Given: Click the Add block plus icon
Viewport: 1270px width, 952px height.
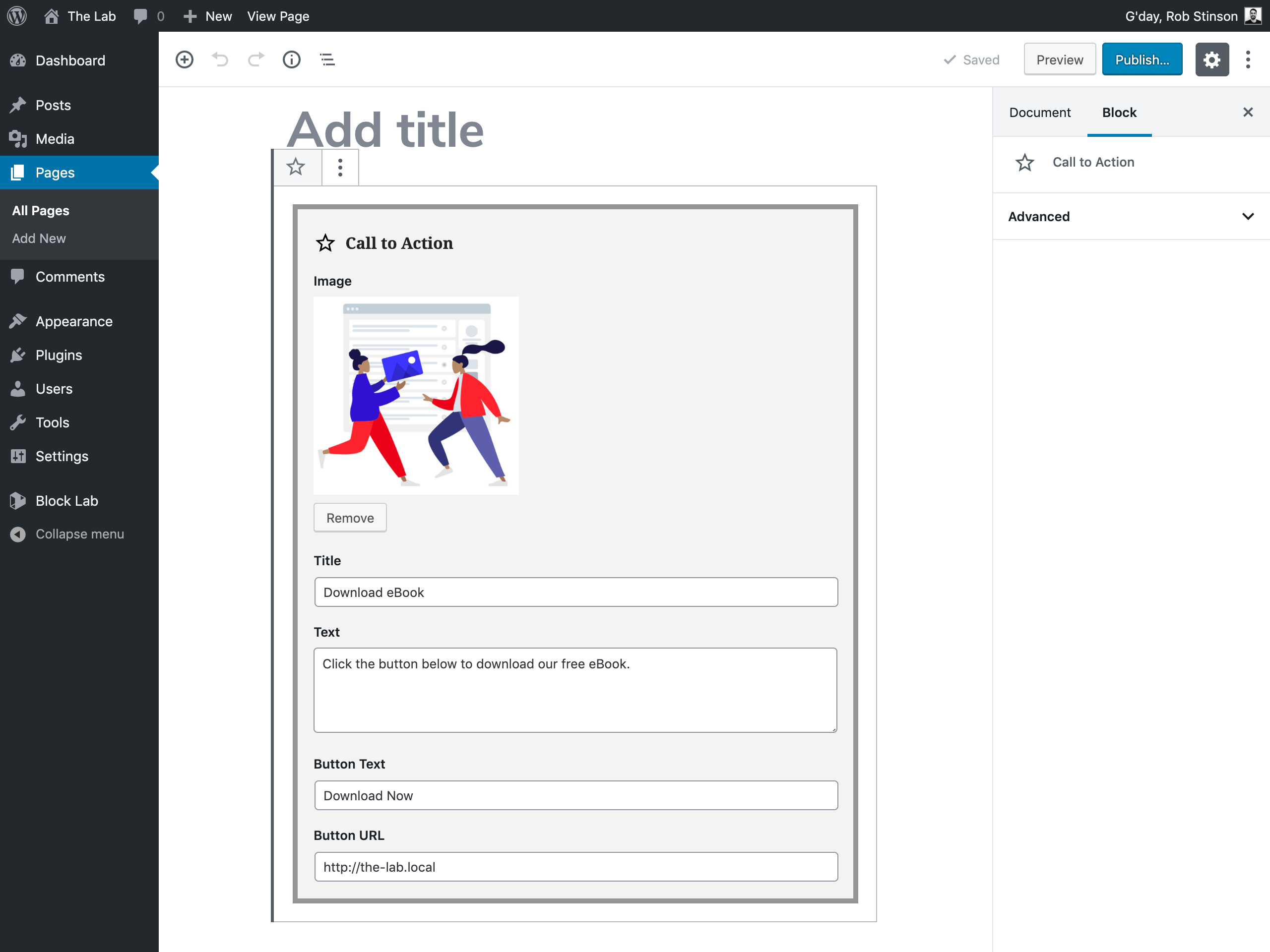Looking at the screenshot, I should tap(185, 59).
